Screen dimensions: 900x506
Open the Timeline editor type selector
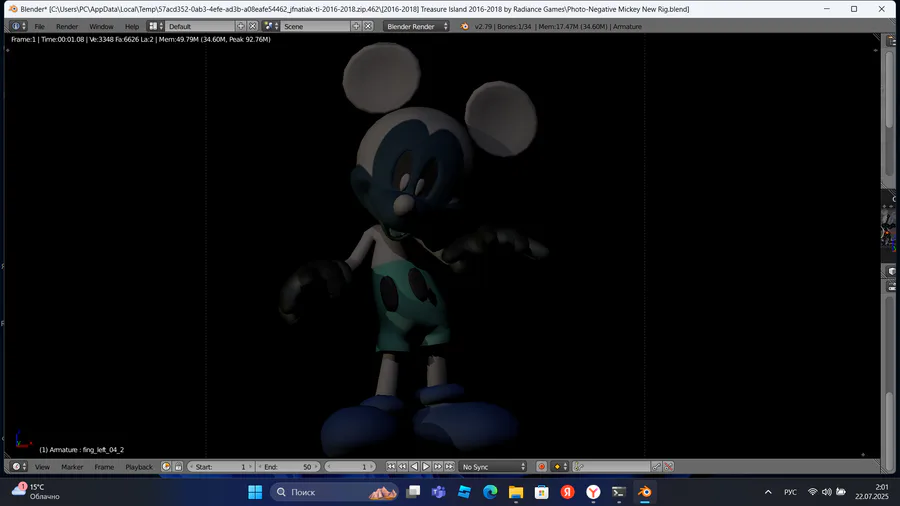19,466
